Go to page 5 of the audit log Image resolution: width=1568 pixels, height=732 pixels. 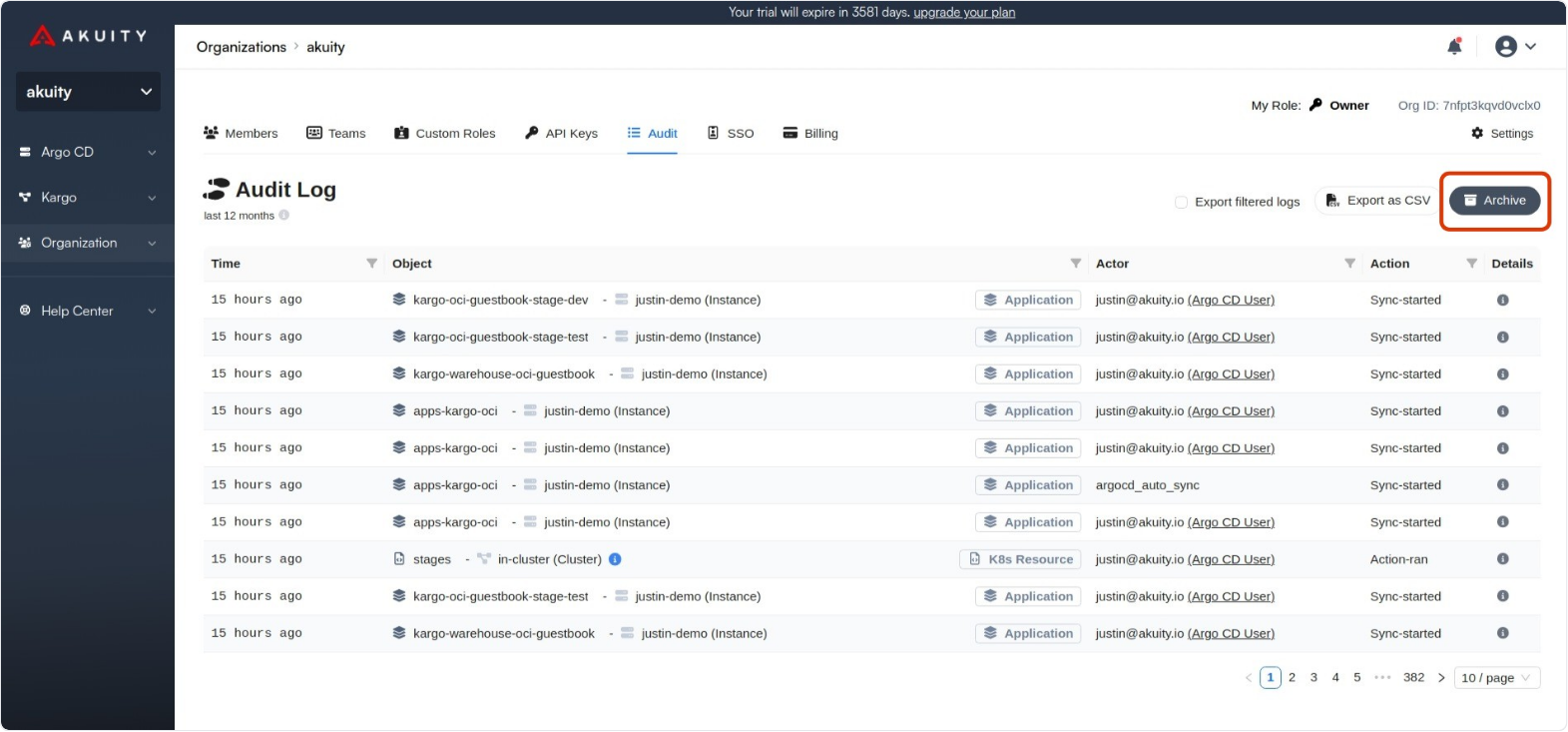(x=1357, y=677)
